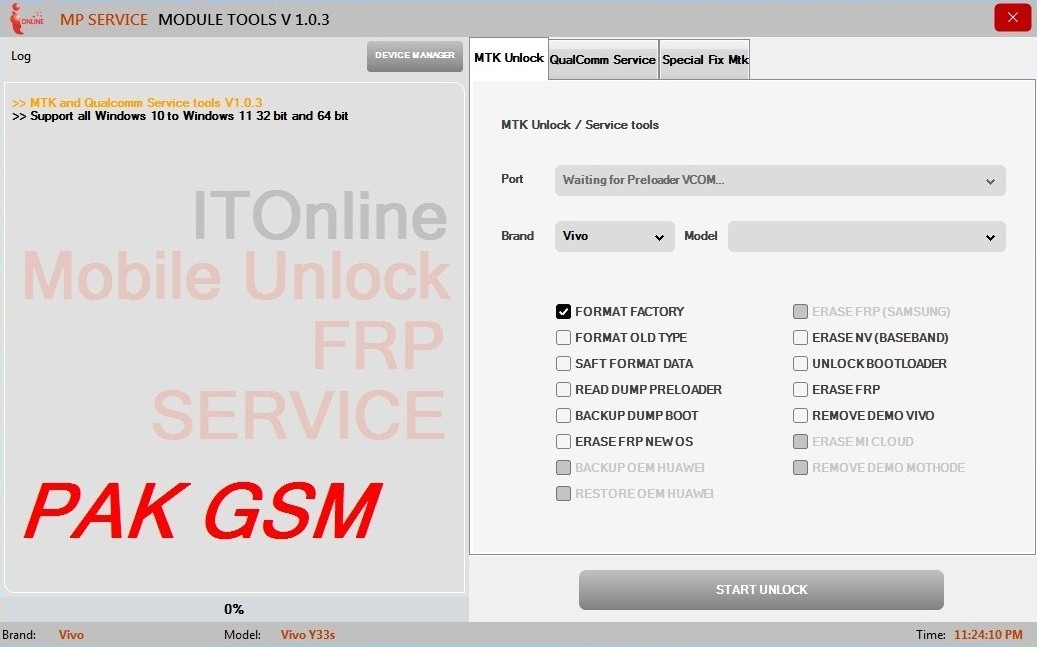Click the 'MP SERVICE' title text
The height and width of the screenshot is (647, 1037).
[x=104, y=19]
